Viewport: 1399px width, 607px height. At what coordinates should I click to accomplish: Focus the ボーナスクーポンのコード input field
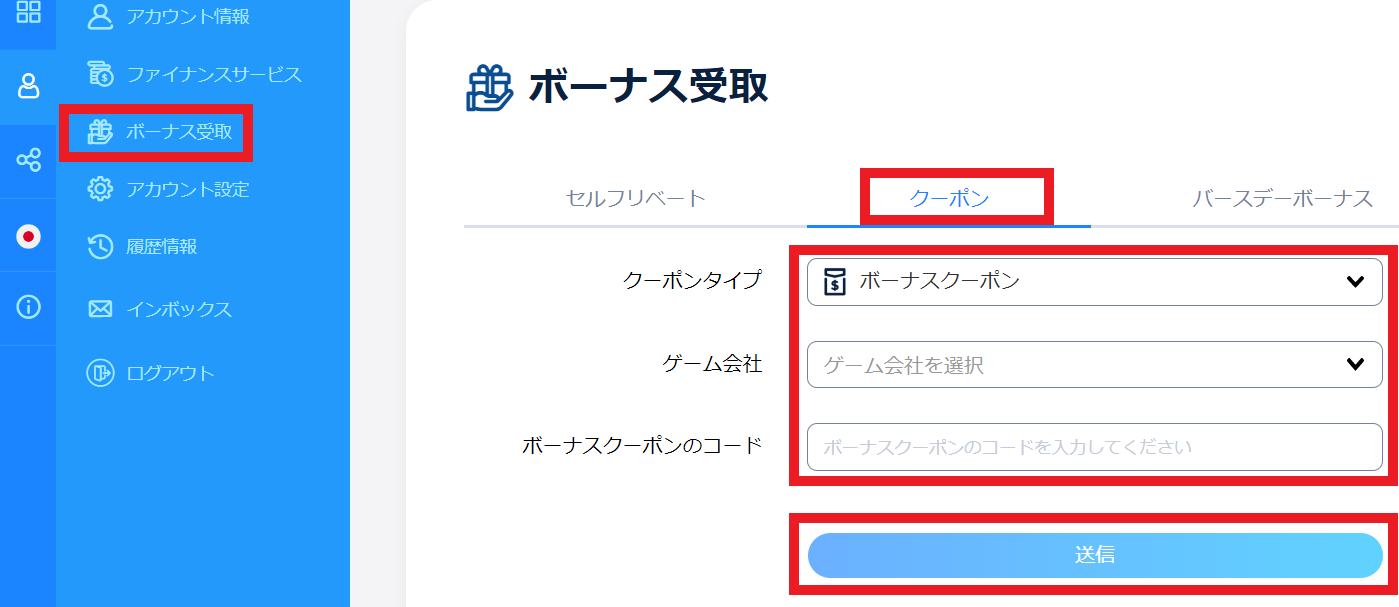pos(1094,447)
